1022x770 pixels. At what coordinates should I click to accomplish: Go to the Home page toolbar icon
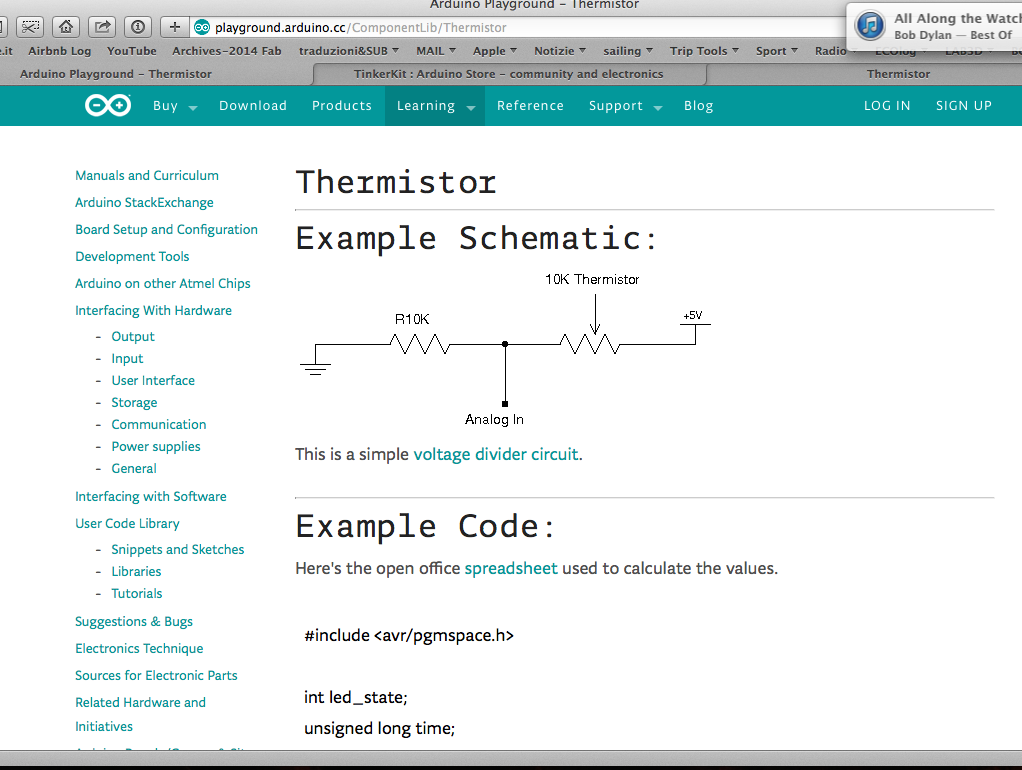click(66, 27)
